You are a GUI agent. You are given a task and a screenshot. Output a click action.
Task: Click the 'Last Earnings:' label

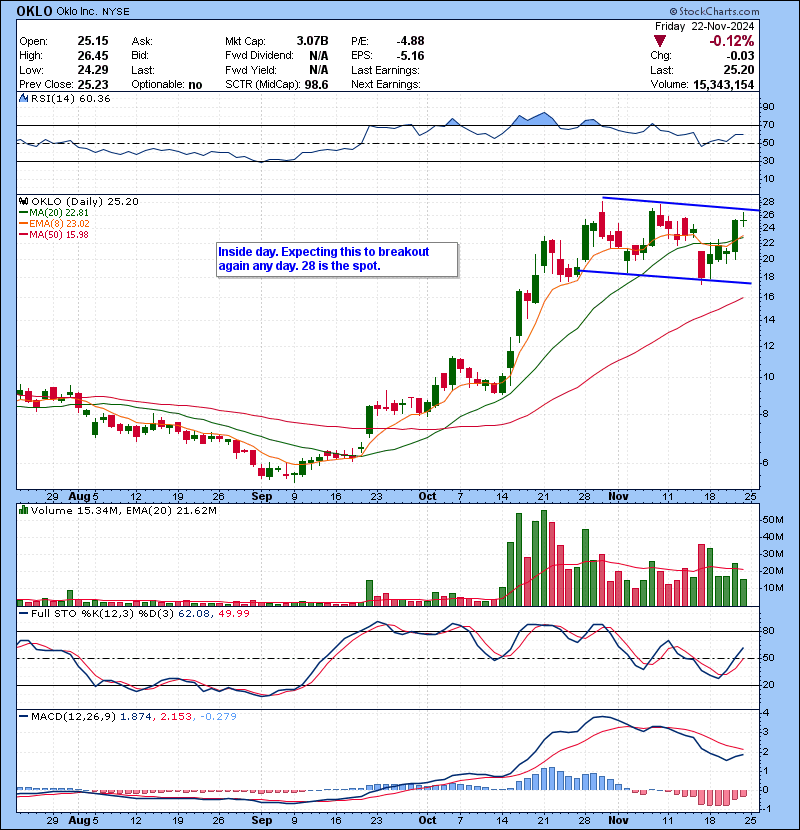tap(385, 70)
